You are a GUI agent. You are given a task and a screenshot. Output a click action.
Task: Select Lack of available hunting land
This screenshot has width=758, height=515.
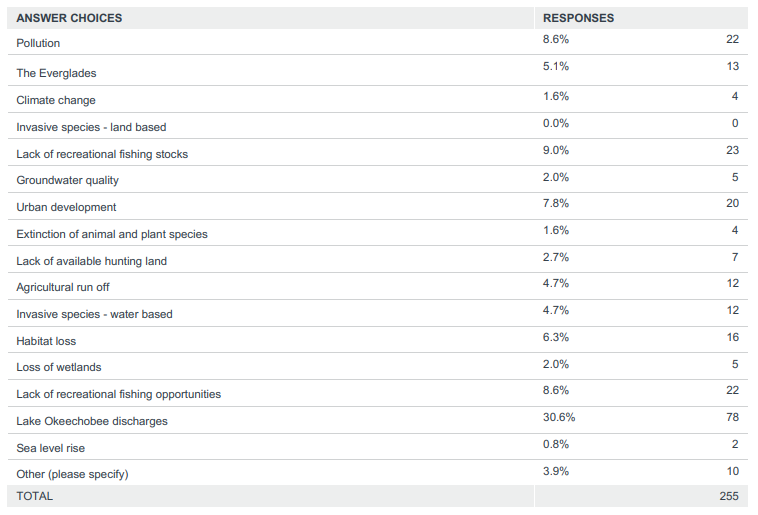pos(91,261)
